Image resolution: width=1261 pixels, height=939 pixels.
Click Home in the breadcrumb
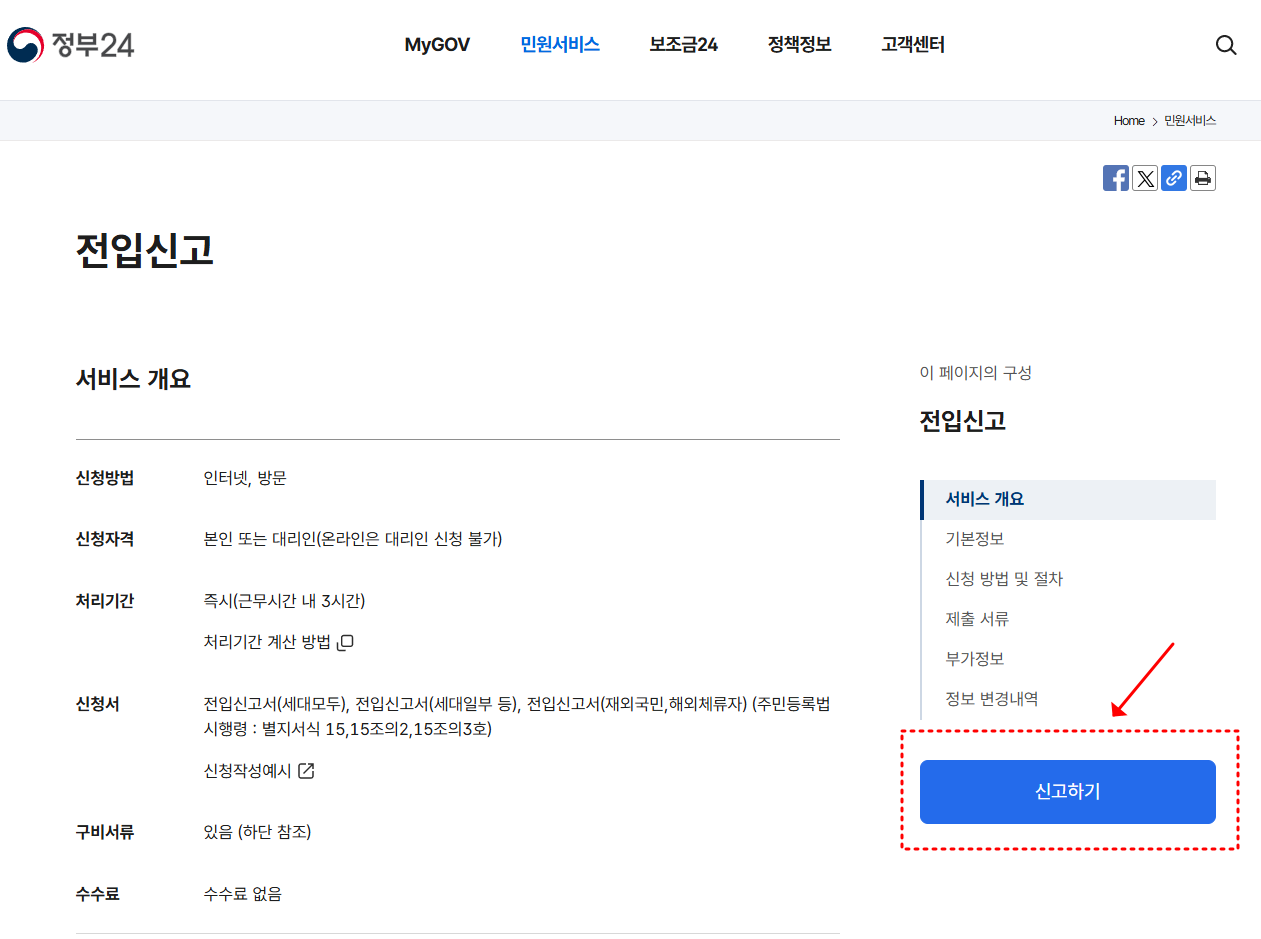coord(1129,120)
